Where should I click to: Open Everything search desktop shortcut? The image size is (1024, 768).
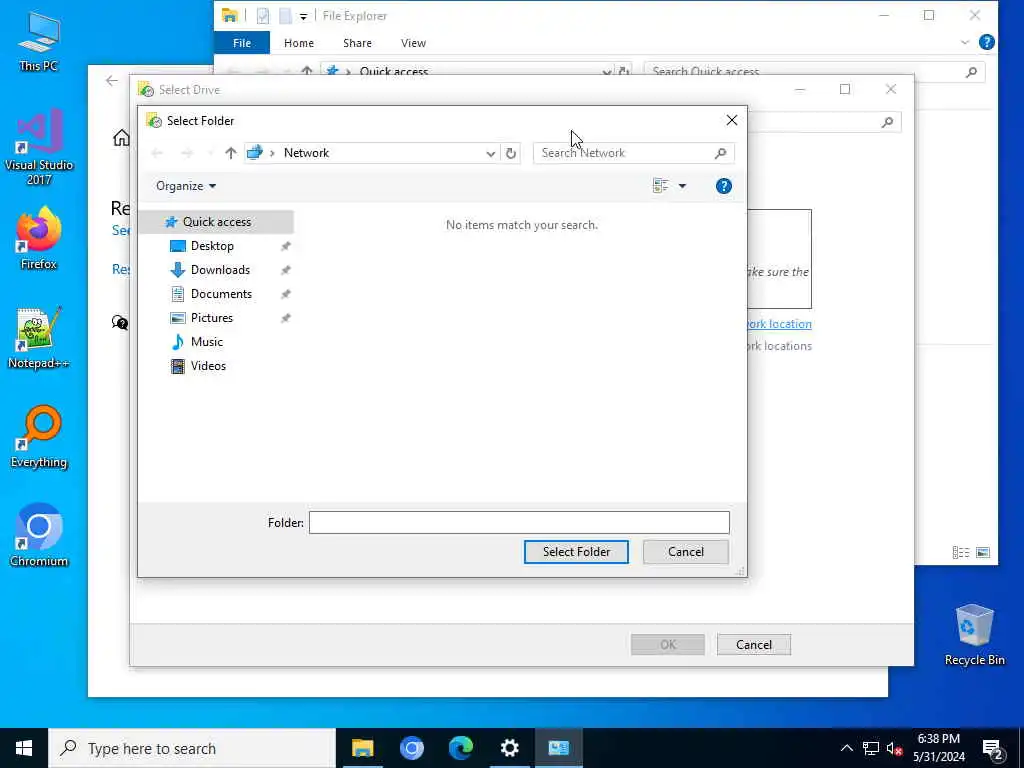[39, 437]
